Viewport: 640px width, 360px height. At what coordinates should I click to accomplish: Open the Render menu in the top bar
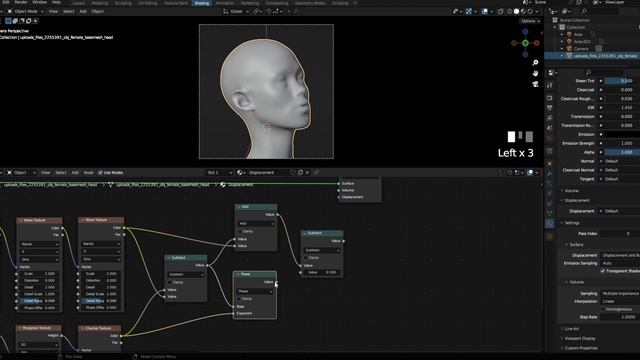[21, 2]
